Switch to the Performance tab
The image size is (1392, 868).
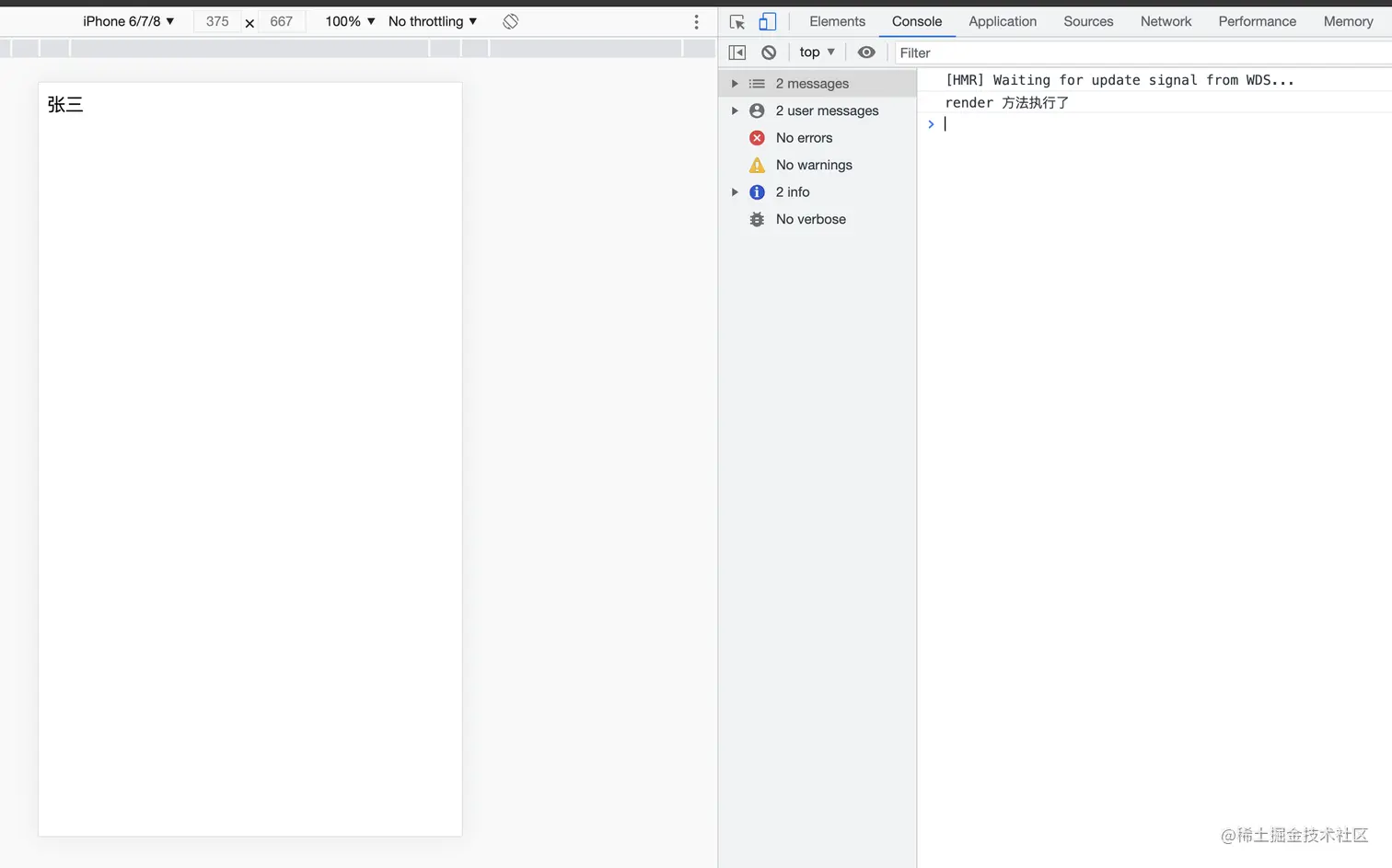(x=1257, y=21)
